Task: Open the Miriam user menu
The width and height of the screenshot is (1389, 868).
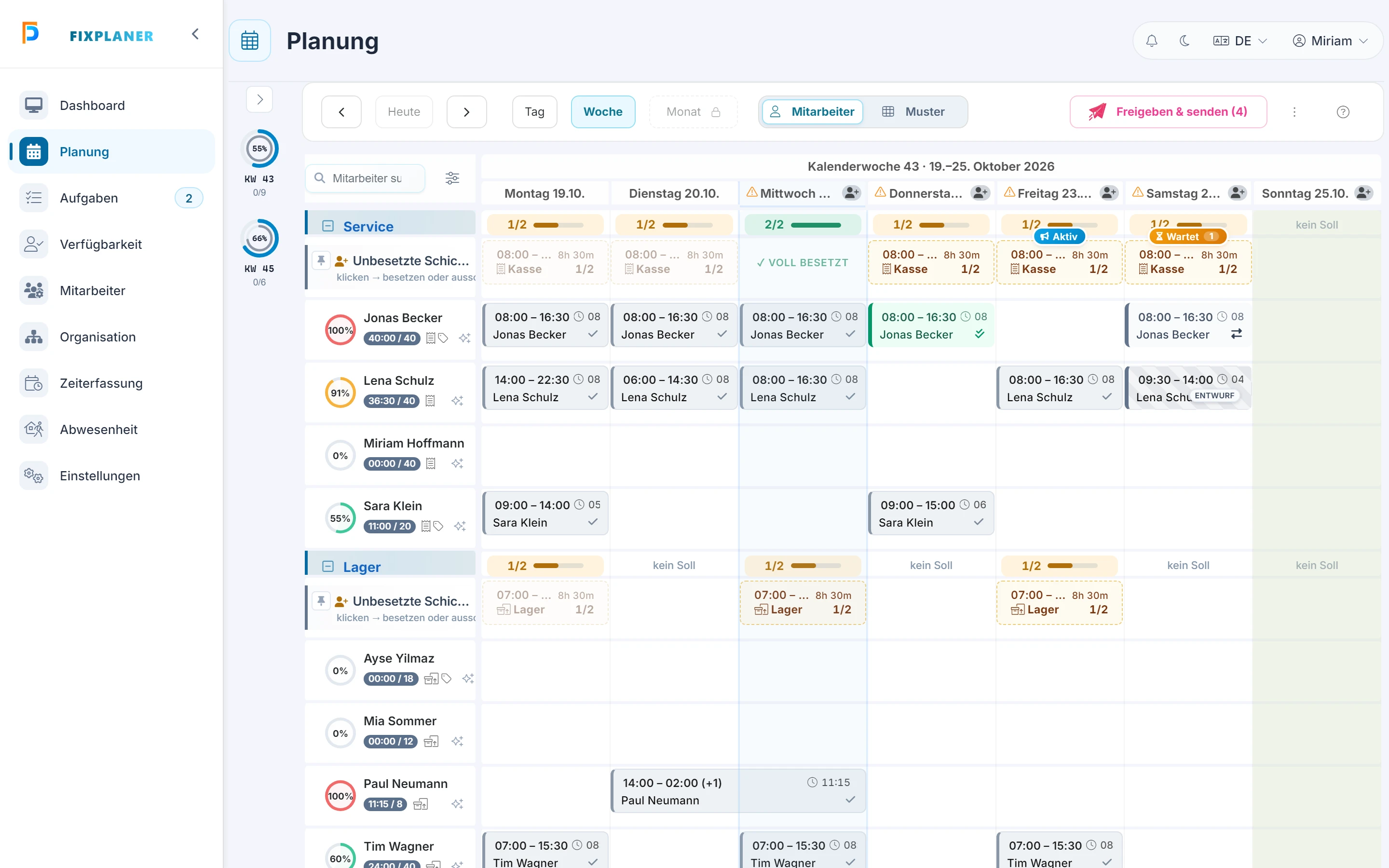Action: pyautogui.click(x=1330, y=41)
